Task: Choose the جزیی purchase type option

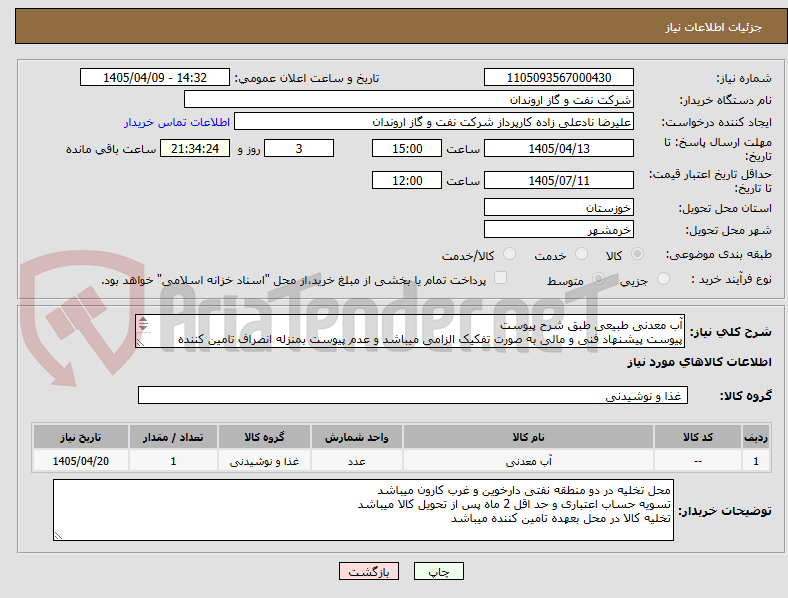Action: [x=663, y=279]
